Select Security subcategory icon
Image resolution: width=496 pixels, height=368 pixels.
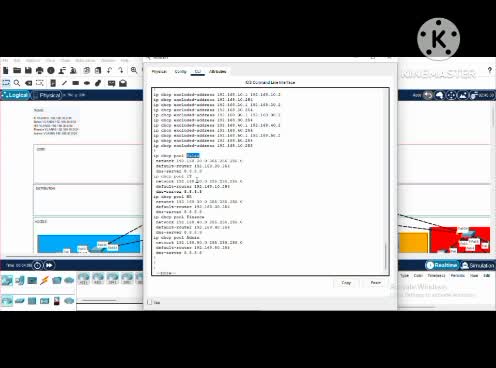coord(57,301)
